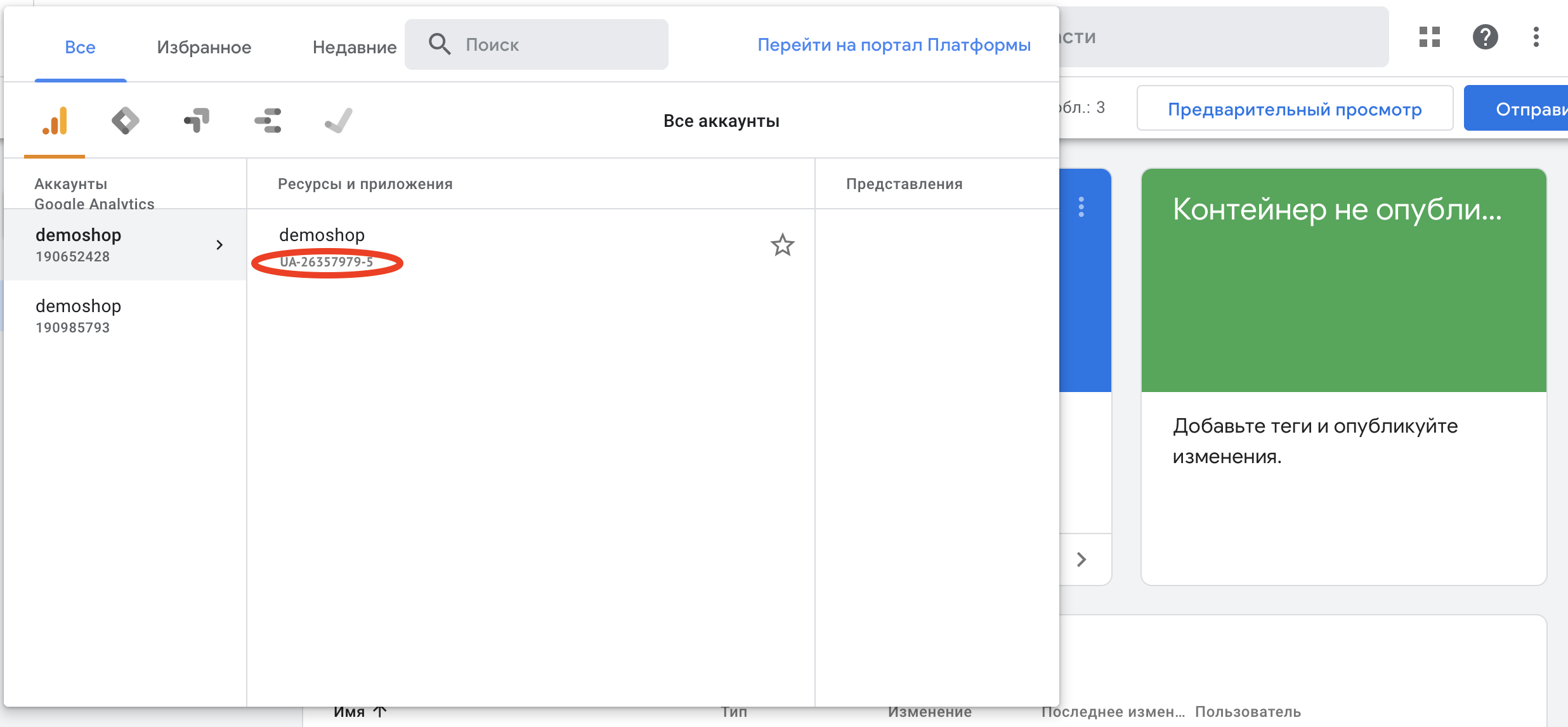Select demoshop property UA-26357979-5

point(530,246)
